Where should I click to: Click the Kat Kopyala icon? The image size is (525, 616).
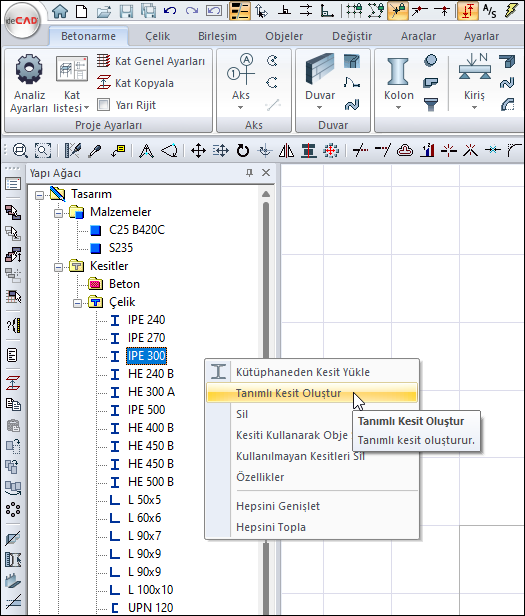103,83
